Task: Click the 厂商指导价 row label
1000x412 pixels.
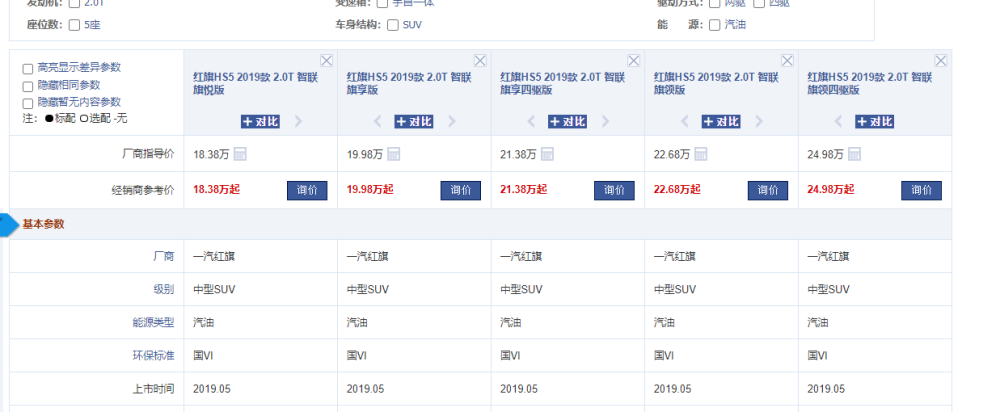Action: [x=149, y=154]
